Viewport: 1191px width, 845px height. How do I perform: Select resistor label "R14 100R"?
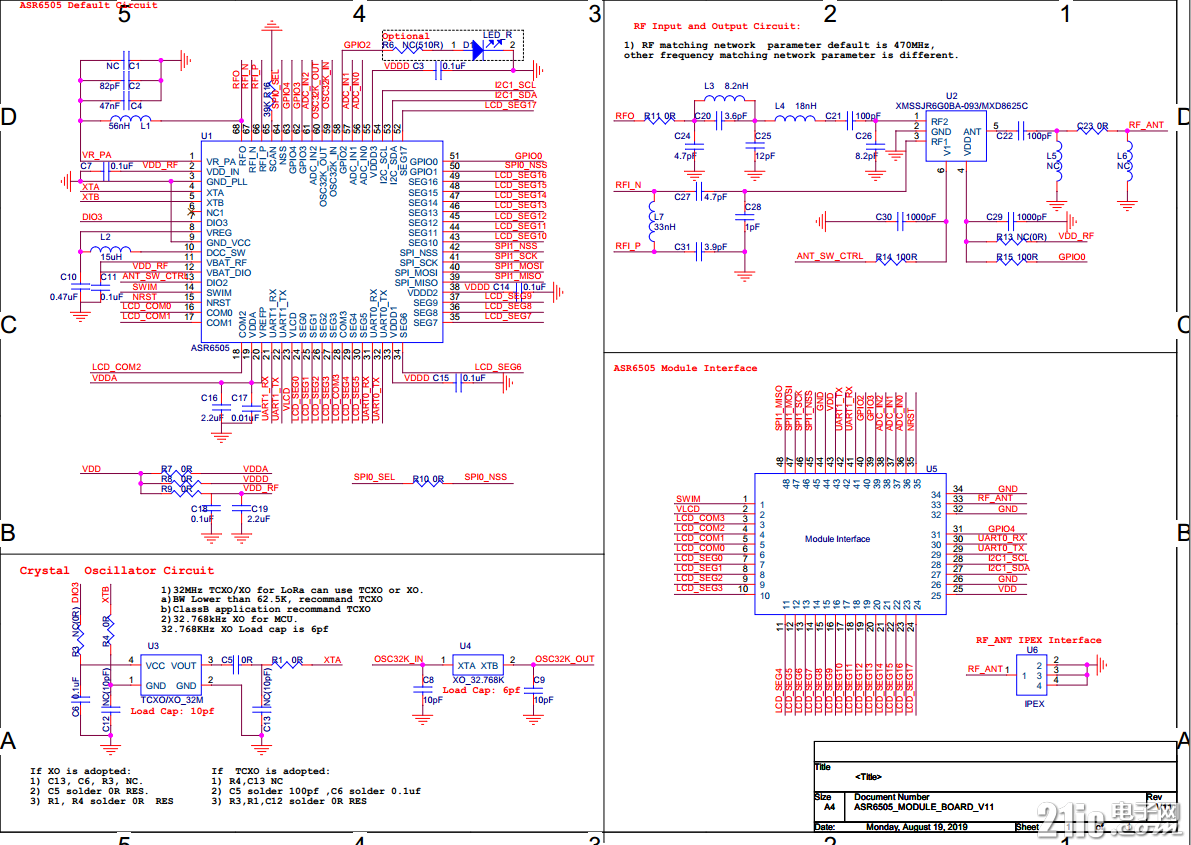click(x=896, y=258)
